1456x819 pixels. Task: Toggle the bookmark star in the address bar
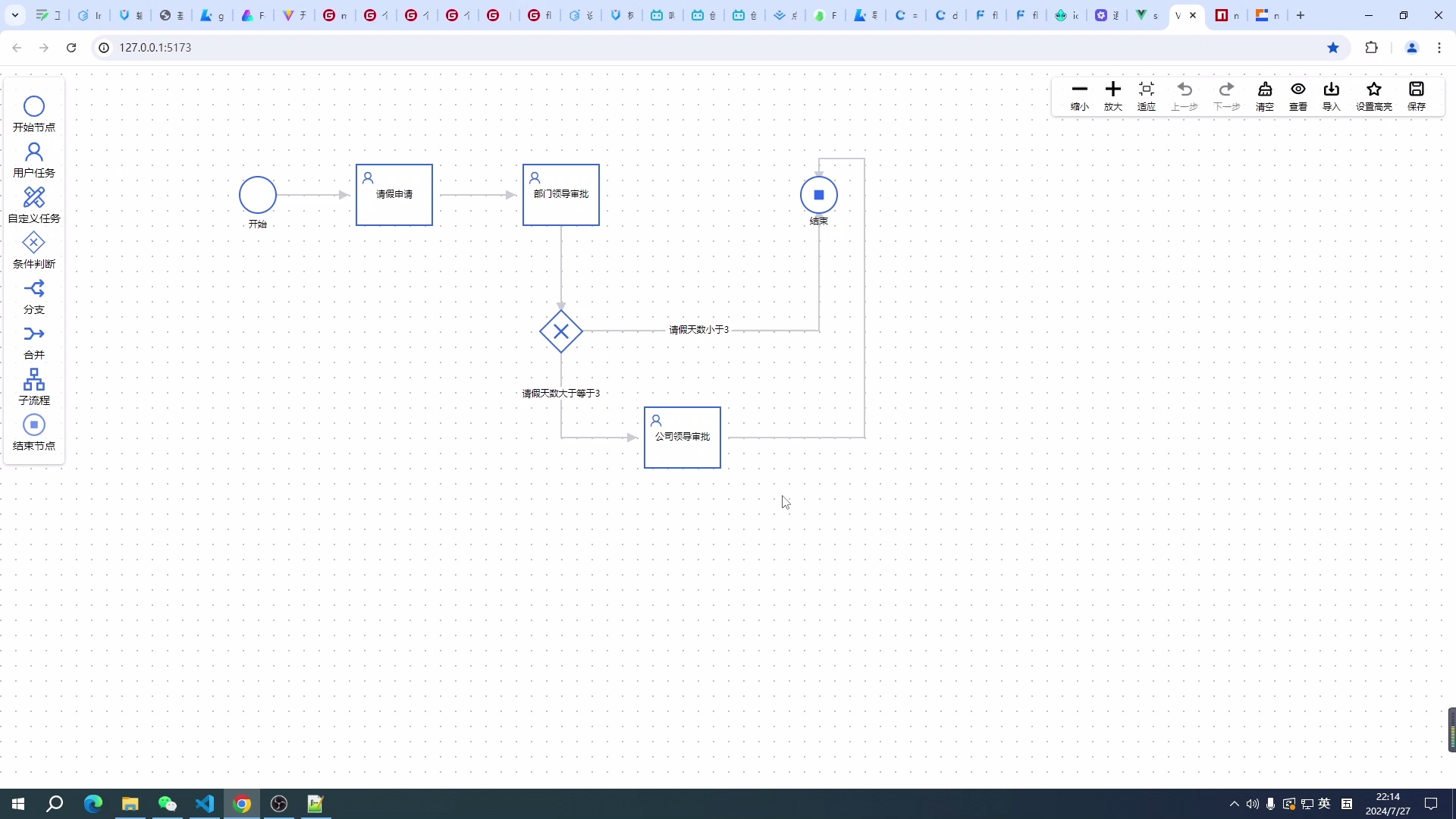click(1333, 47)
